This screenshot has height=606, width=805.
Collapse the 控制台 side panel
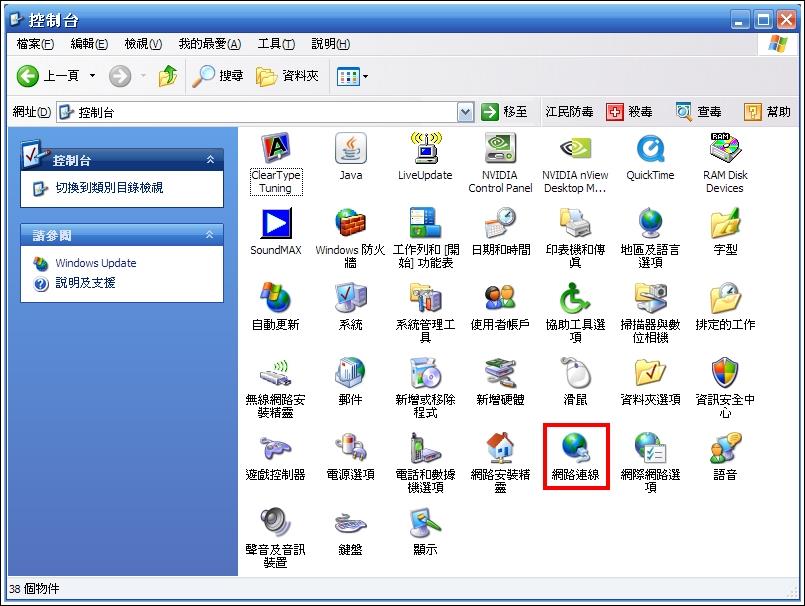(x=210, y=160)
